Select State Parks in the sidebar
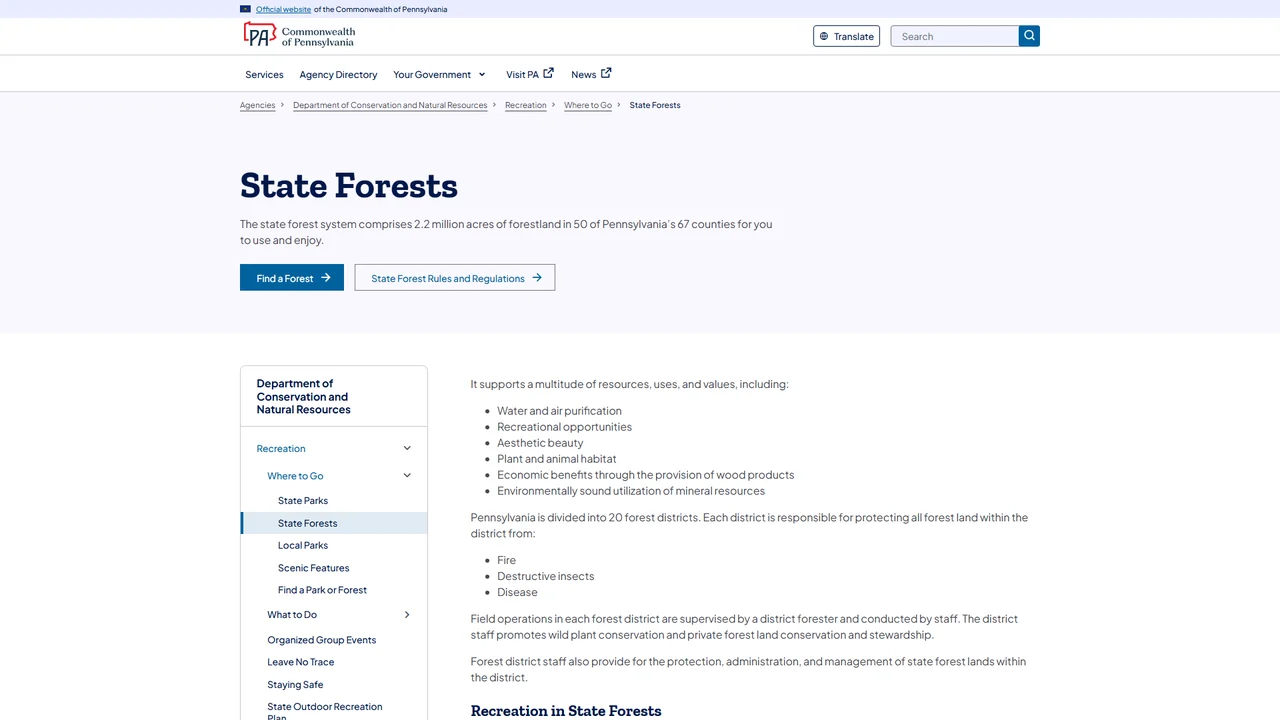This screenshot has height=720, width=1280. tap(303, 500)
